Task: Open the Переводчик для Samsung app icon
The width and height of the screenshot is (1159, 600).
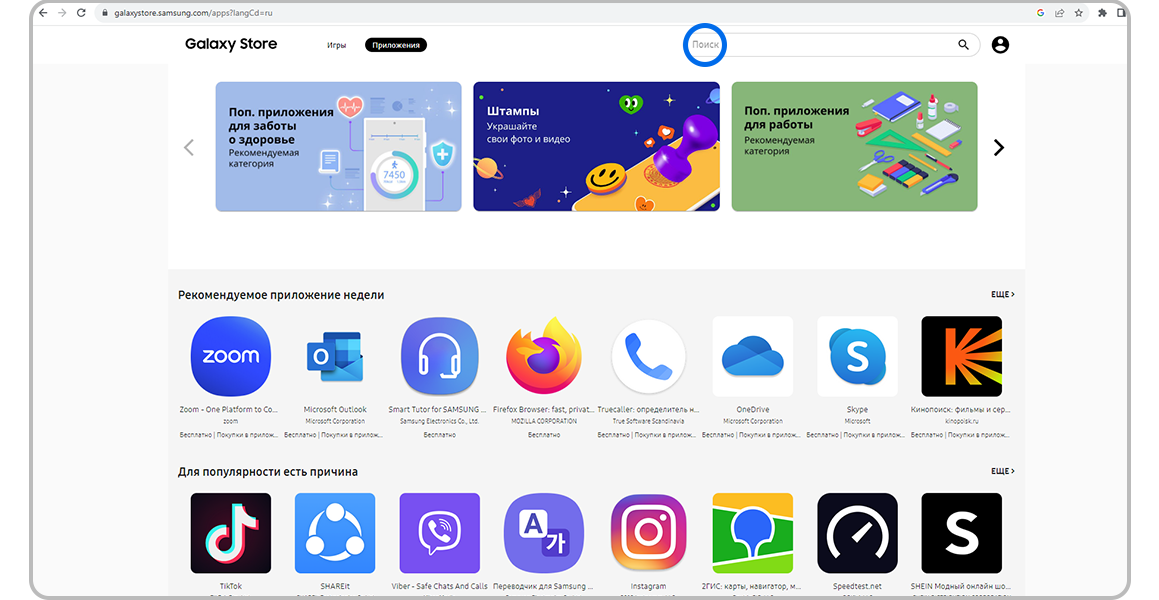Action: pos(544,533)
